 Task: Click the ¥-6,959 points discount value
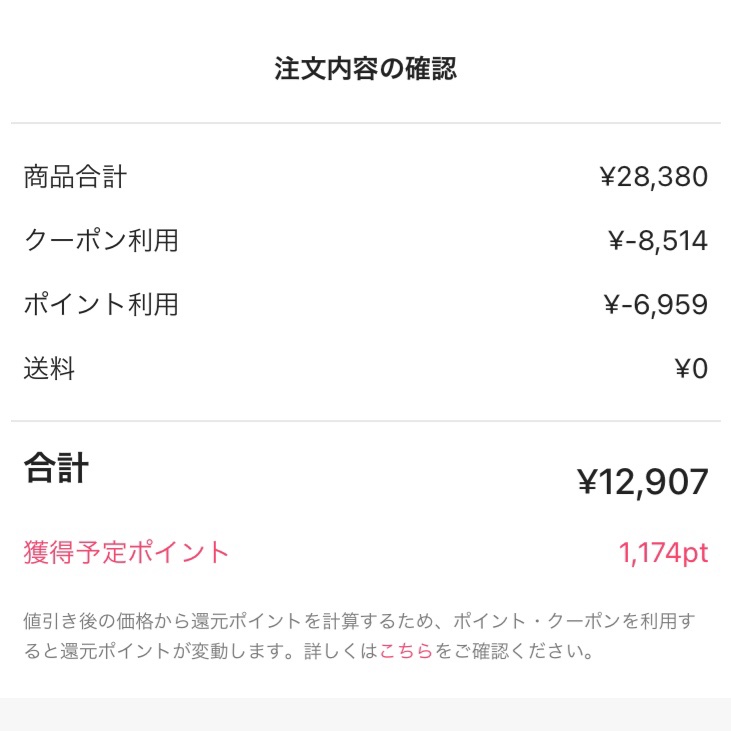tap(656, 304)
